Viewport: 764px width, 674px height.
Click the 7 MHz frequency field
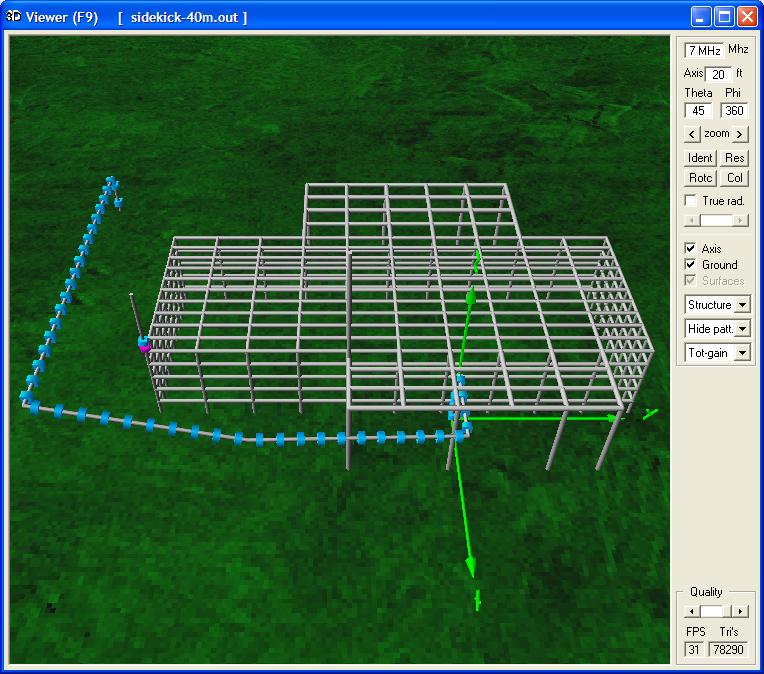704,50
